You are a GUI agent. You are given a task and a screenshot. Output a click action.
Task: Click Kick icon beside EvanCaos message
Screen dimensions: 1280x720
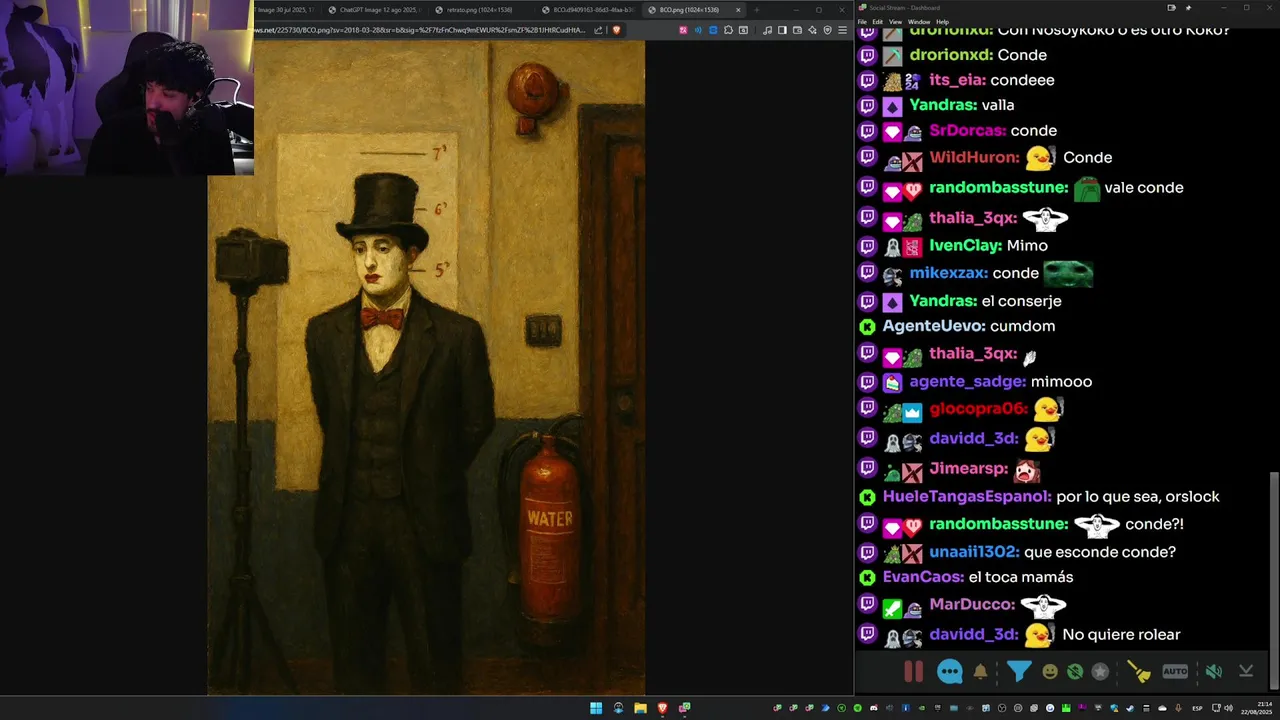coord(867,577)
